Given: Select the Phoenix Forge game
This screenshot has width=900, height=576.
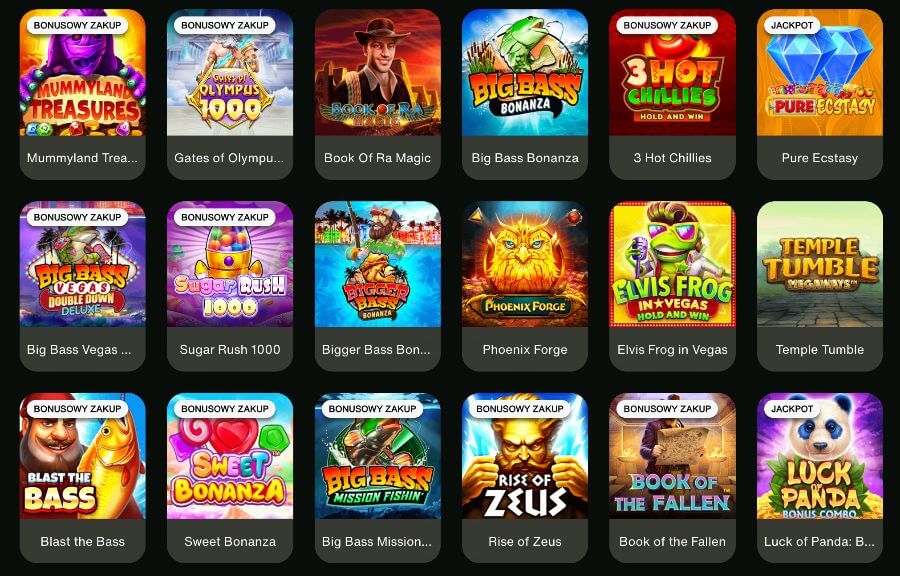Looking at the screenshot, I should (525, 286).
